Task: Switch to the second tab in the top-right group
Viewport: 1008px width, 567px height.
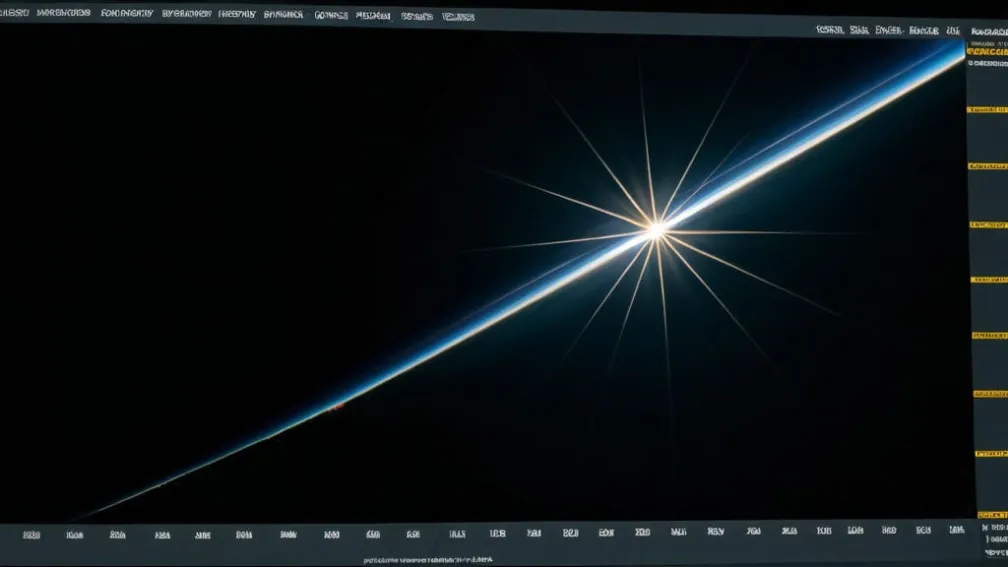Action: (858, 30)
